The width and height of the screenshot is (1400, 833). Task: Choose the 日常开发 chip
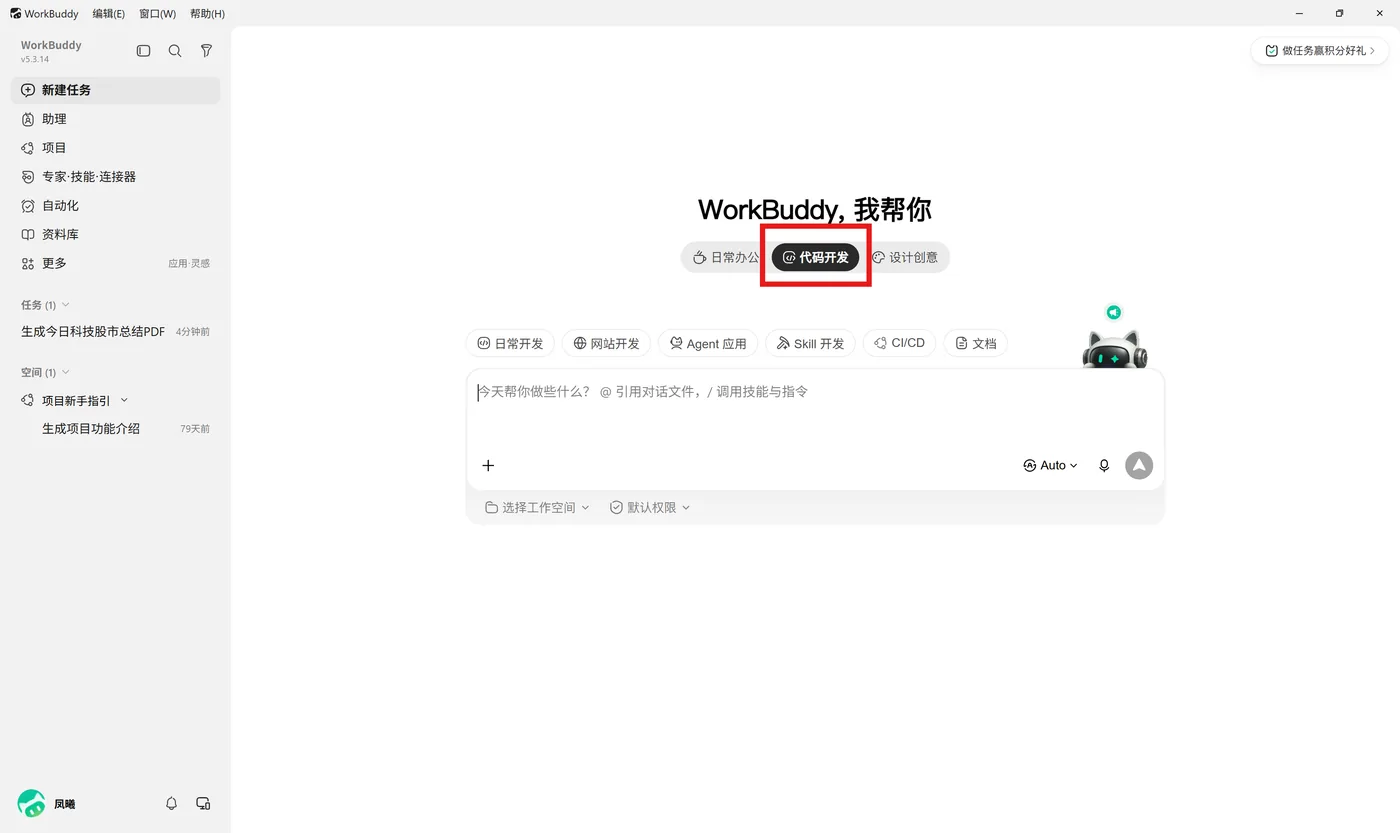point(510,343)
